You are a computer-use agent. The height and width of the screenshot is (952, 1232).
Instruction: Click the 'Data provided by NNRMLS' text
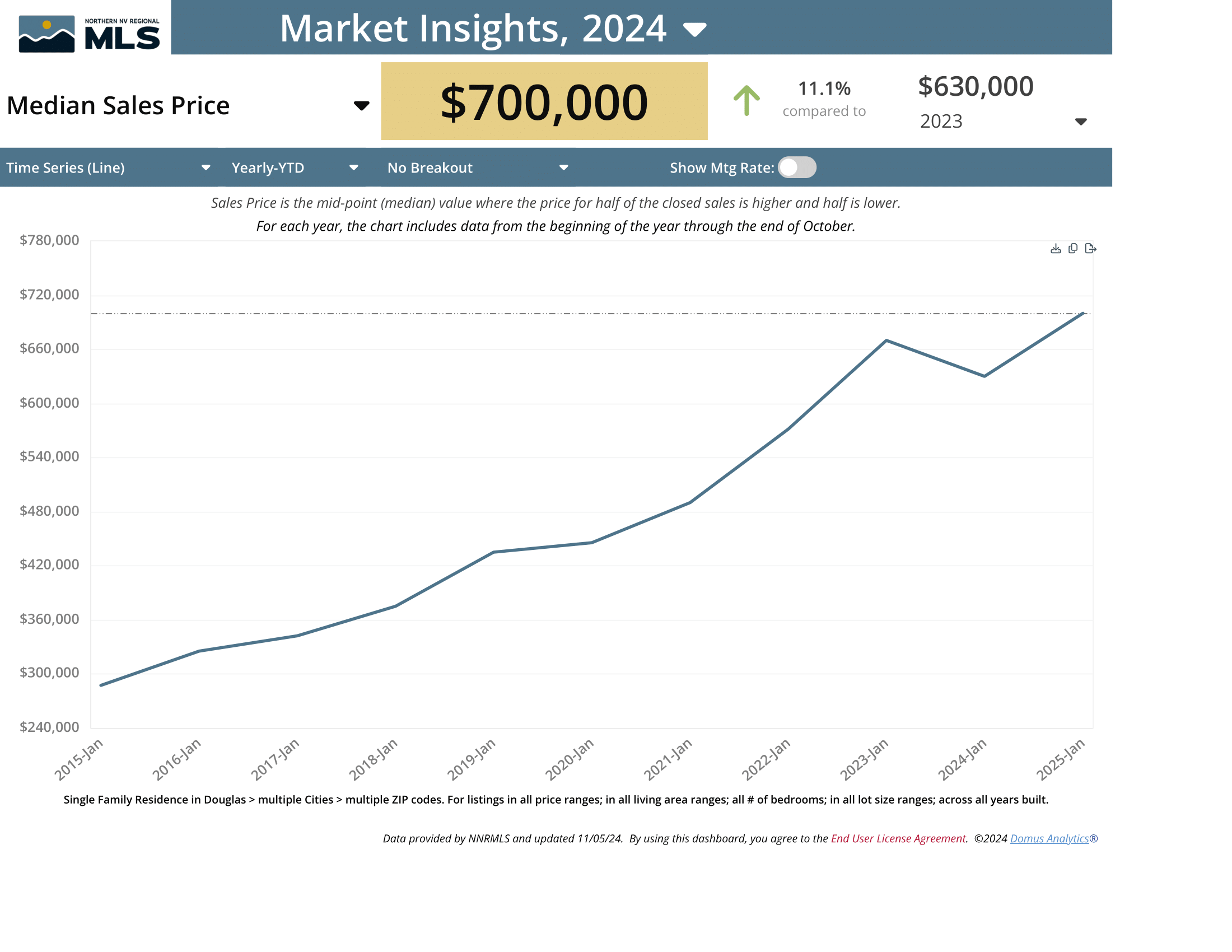pyautogui.click(x=448, y=838)
